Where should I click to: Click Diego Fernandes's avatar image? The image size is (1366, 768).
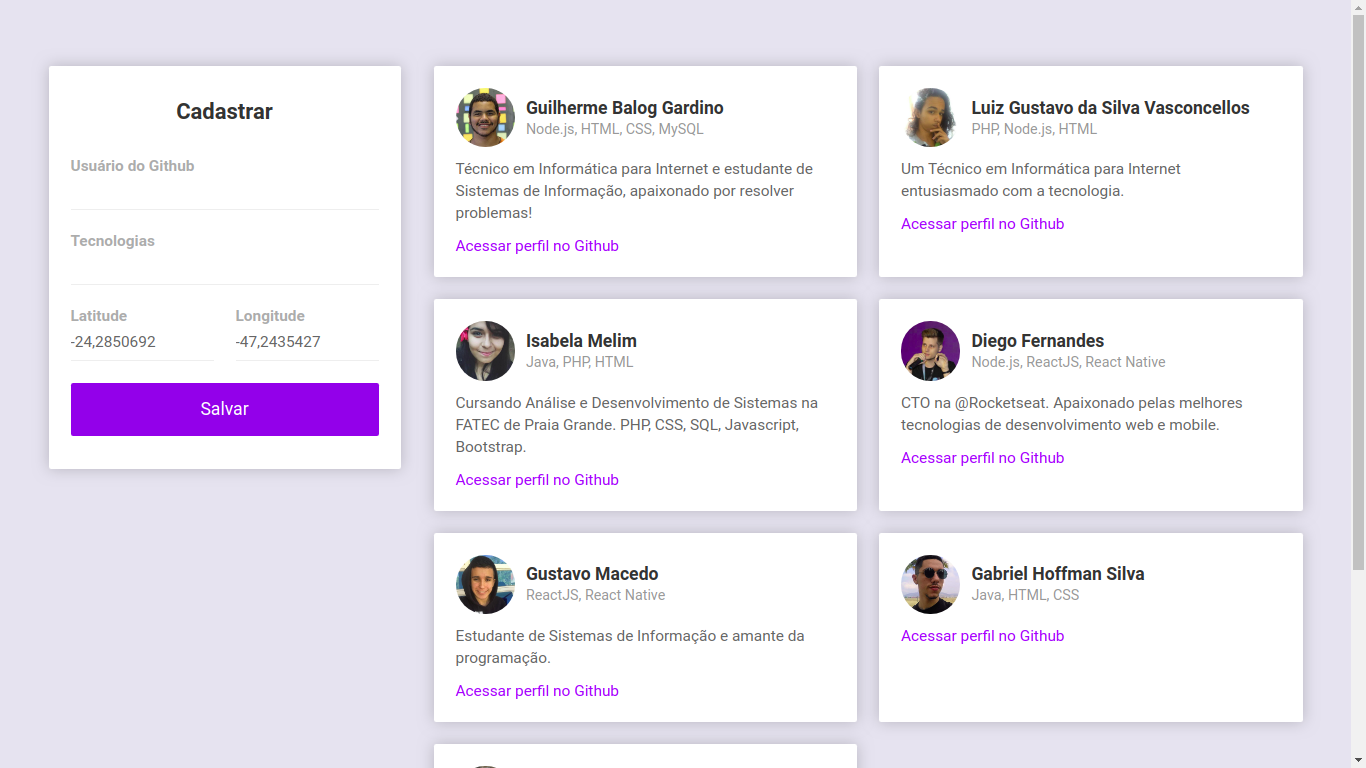click(x=930, y=351)
